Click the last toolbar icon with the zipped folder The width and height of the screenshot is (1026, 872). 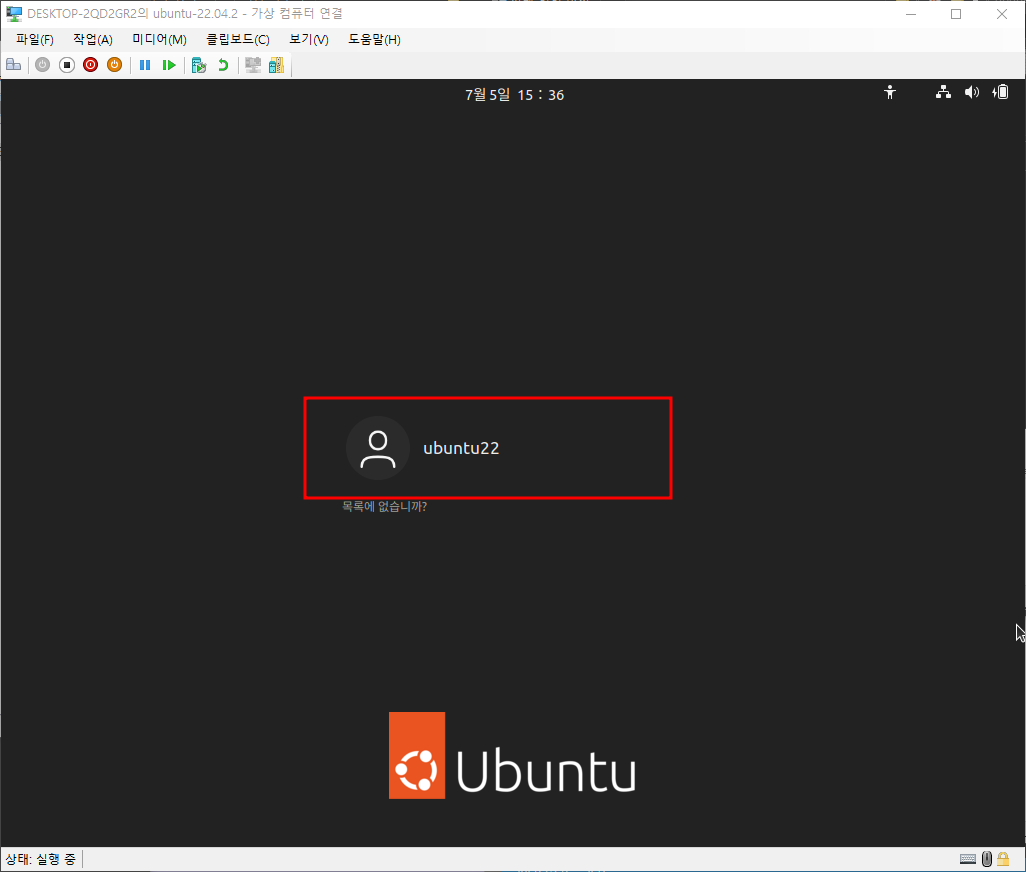277,65
